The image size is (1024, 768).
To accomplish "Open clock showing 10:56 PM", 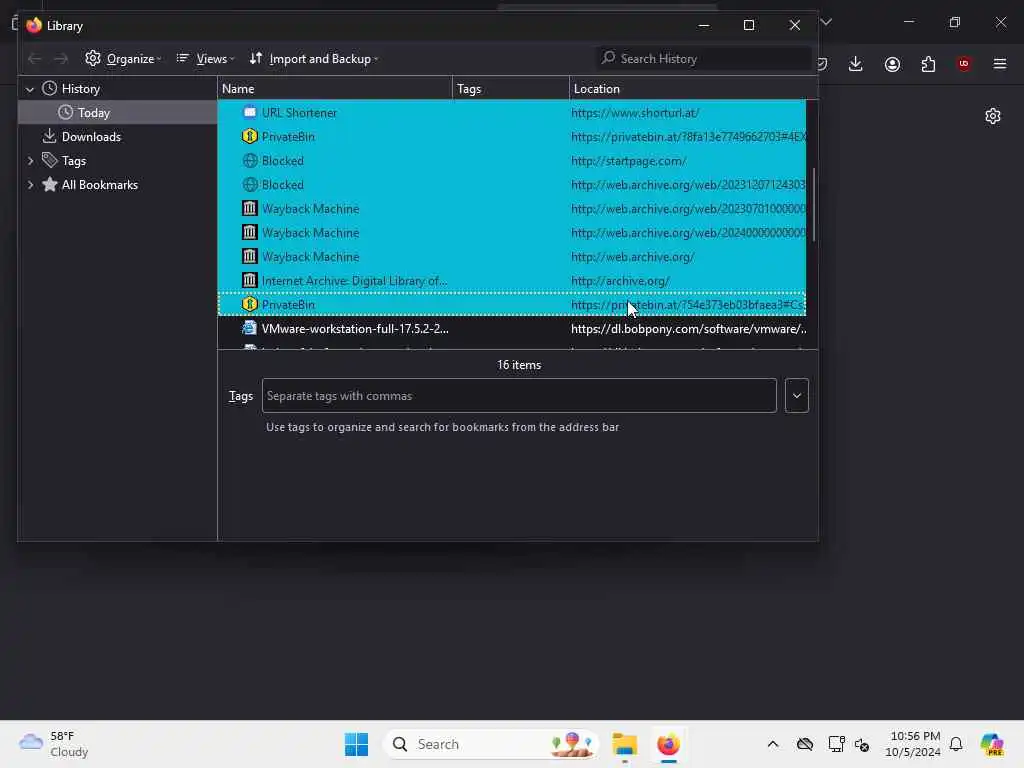I will (x=913, y=744).
